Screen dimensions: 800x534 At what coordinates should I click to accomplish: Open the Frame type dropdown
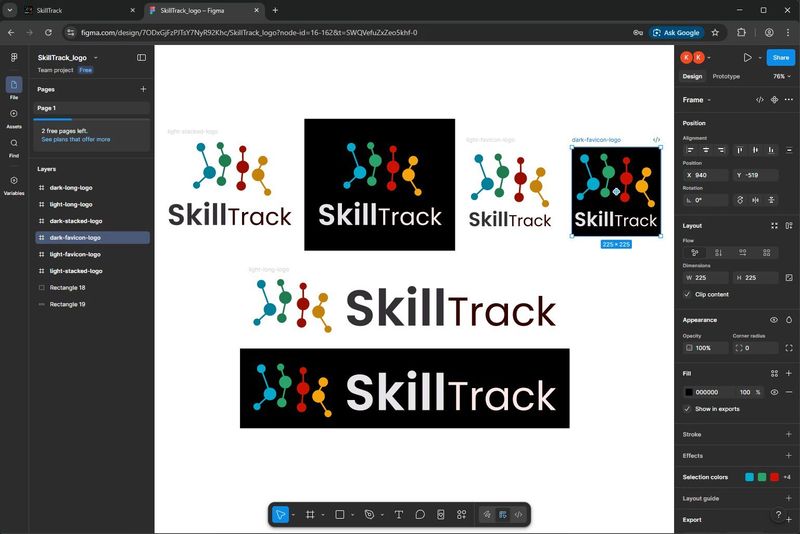tap(697, 100)
